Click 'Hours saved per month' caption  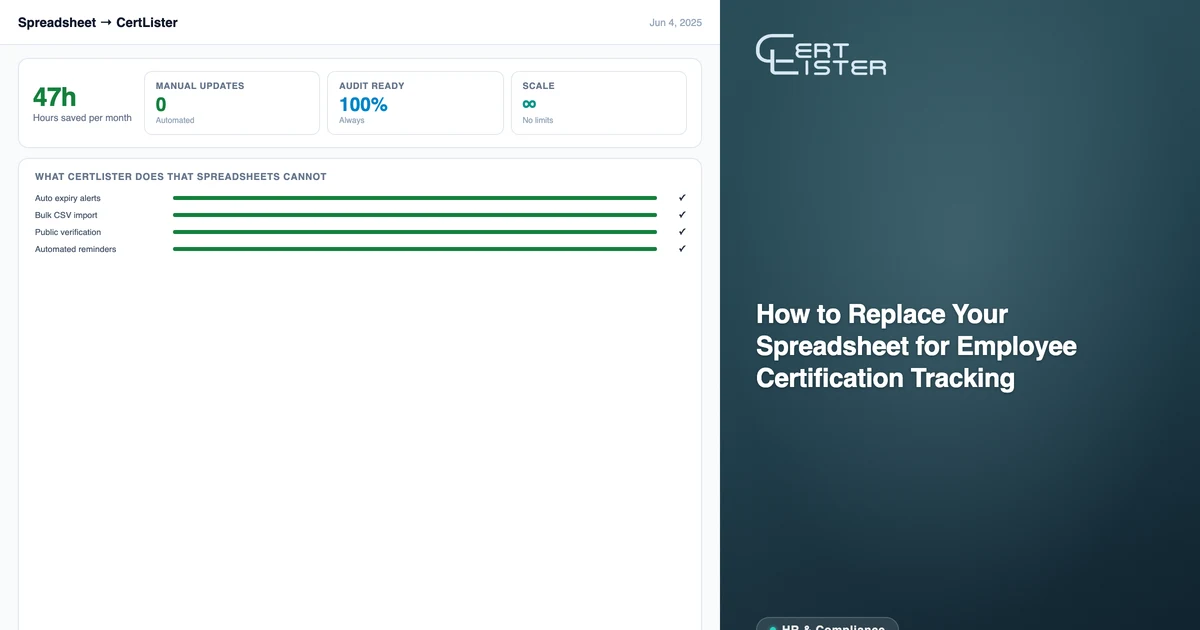(82, 118)
